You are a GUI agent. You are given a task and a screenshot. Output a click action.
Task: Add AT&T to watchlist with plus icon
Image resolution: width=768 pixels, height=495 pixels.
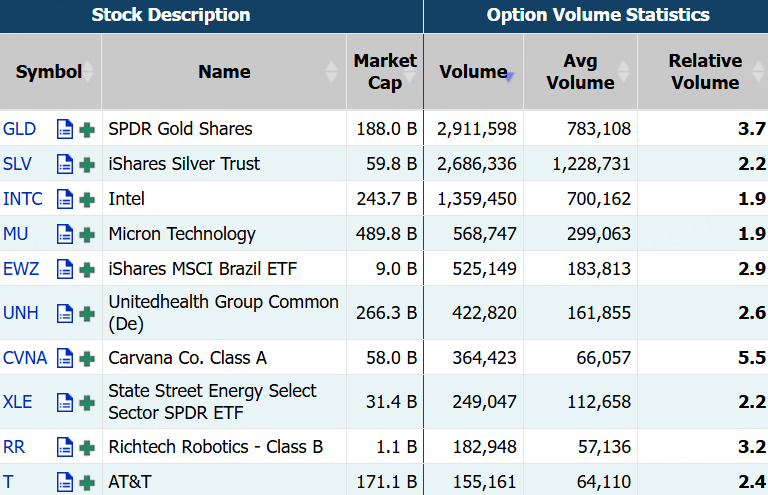[87, 482]
